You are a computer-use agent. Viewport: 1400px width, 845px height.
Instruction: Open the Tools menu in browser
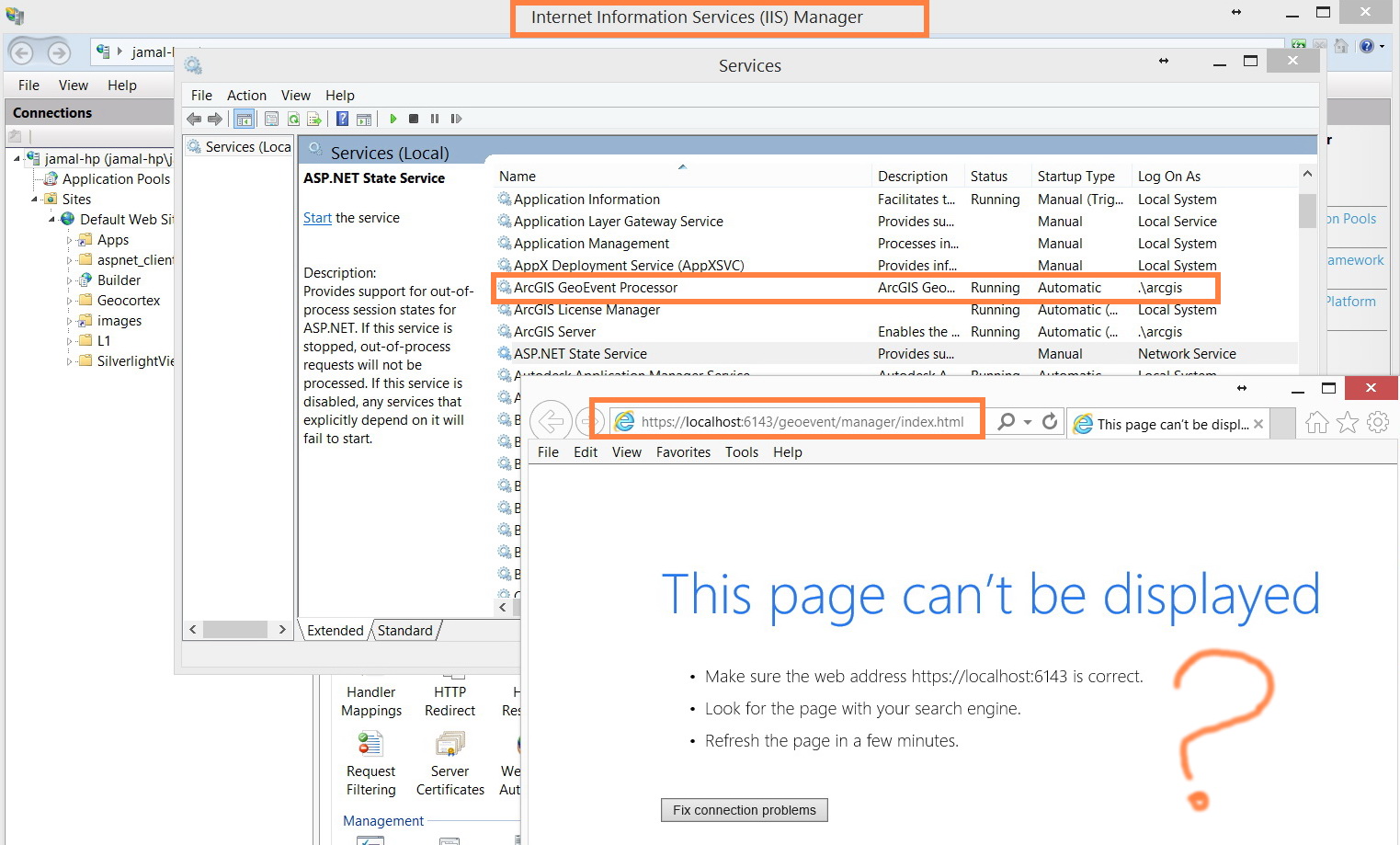(741, 451)
